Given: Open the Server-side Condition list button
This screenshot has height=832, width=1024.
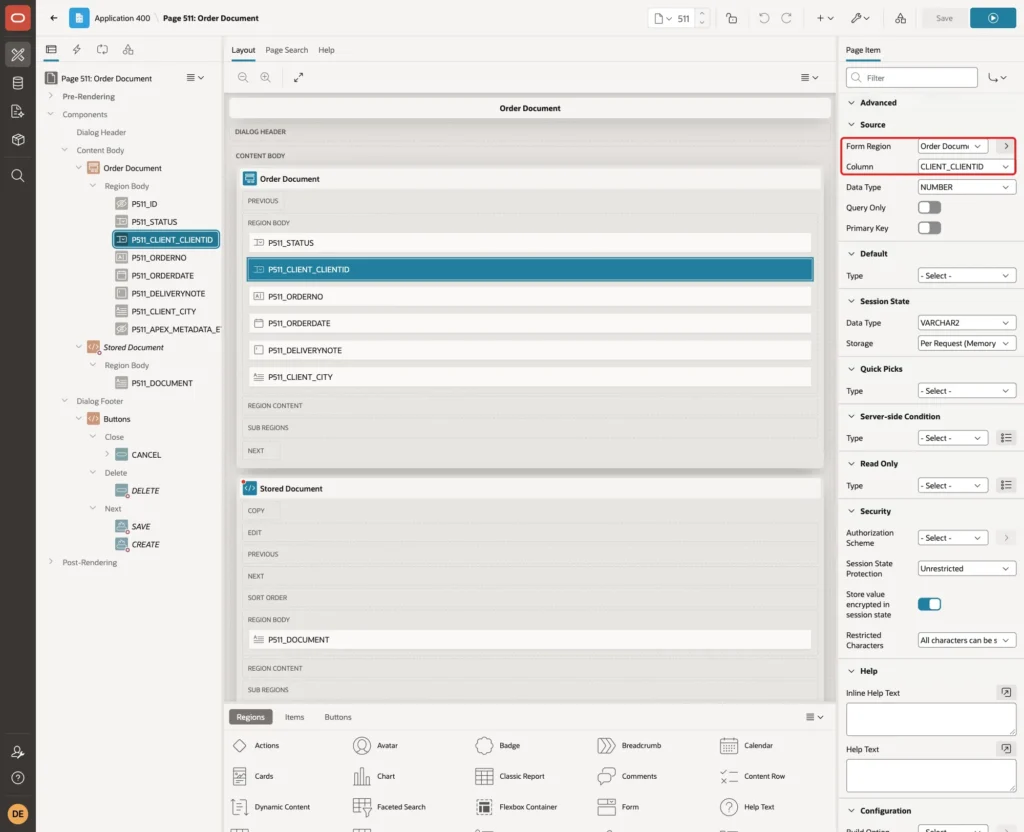Looking at the screenshot, I should pyautogui.click(x=1006, y=438).
